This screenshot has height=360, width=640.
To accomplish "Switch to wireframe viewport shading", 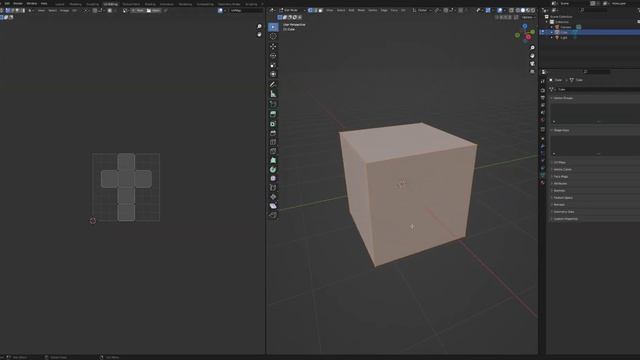I will (x=518, y=10).
